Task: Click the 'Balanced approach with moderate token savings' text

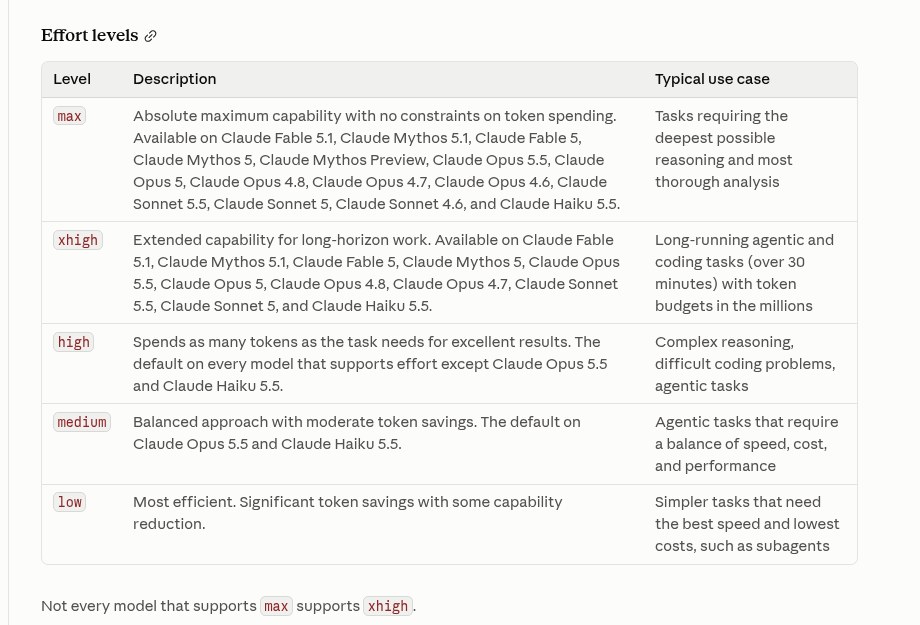Action: [x=356, y=433]
